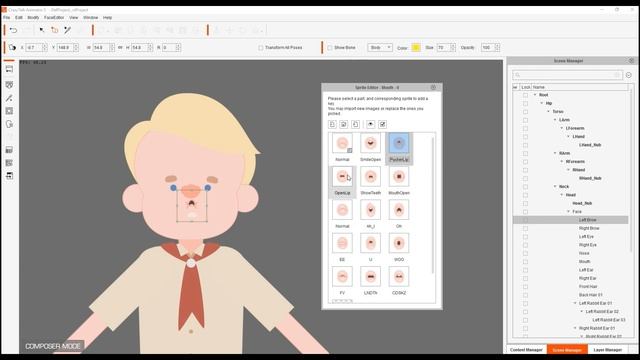Viewport: 640px width, 360px height.
Task: Collapse the LForearm tree node
Action: coord(562,128)
